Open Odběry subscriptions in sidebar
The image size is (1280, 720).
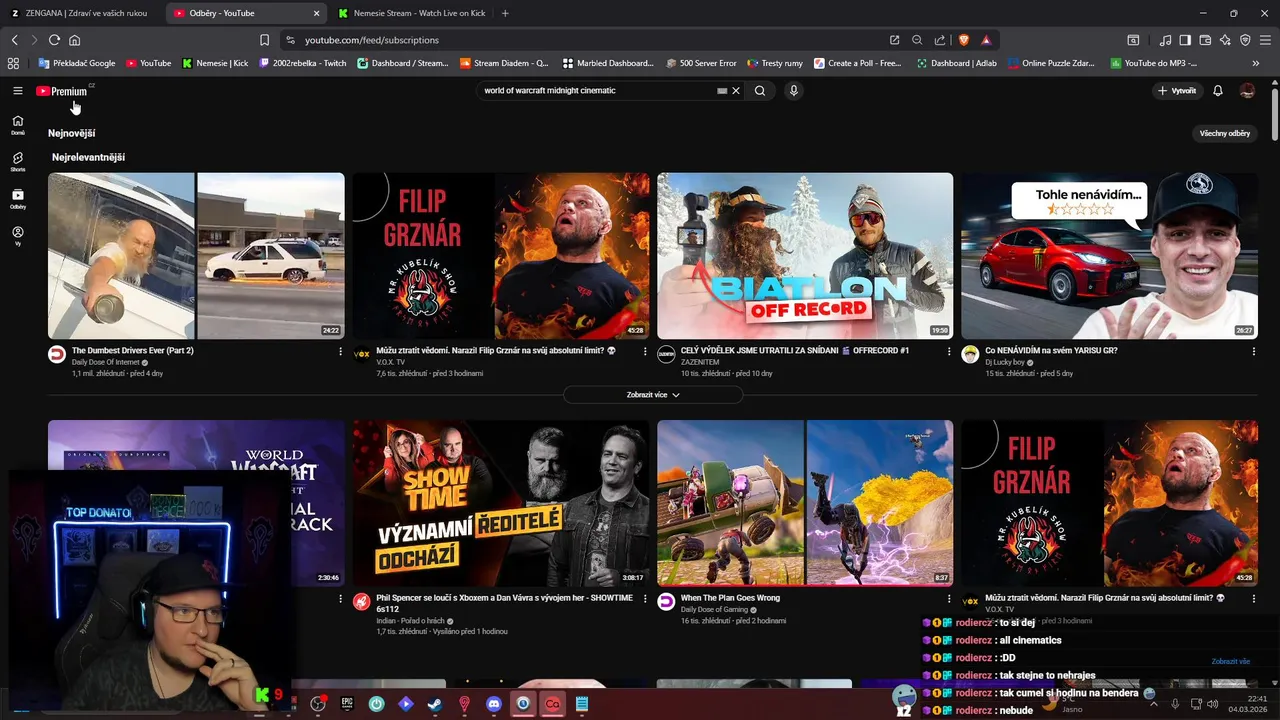click(17, 199)
